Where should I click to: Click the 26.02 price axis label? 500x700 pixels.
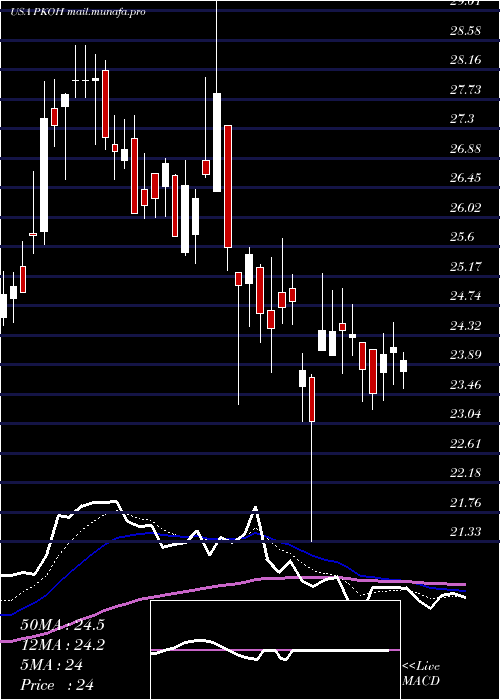[x=465, y=208]
